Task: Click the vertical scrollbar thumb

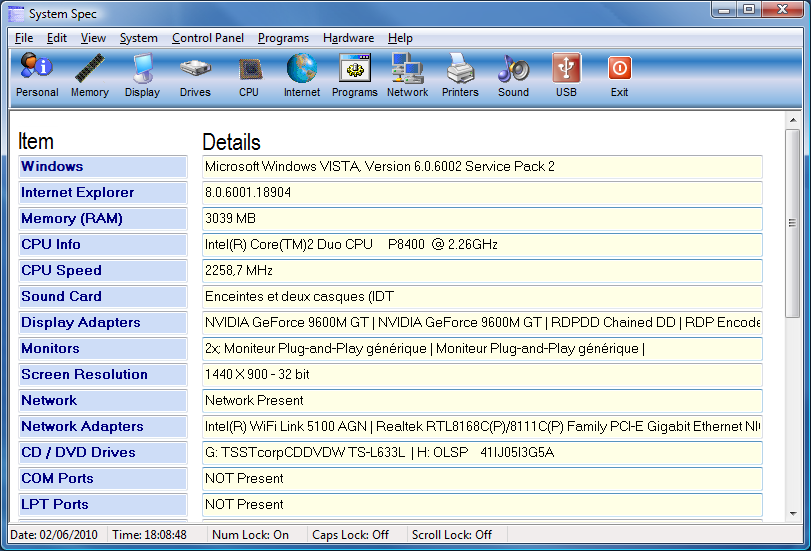Action: (792, 223)
